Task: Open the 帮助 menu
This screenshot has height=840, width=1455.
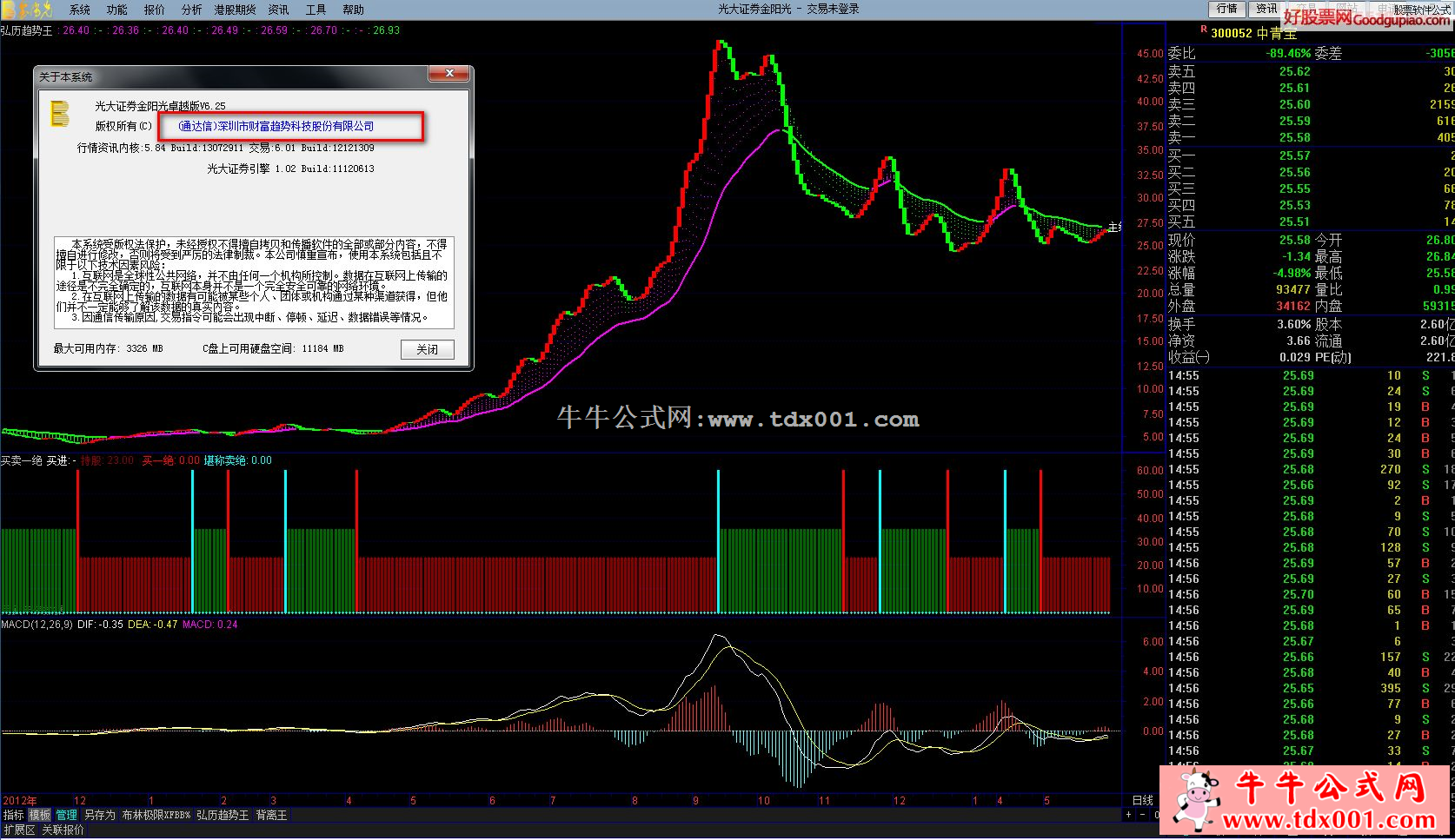Action: tap(353, 10)
